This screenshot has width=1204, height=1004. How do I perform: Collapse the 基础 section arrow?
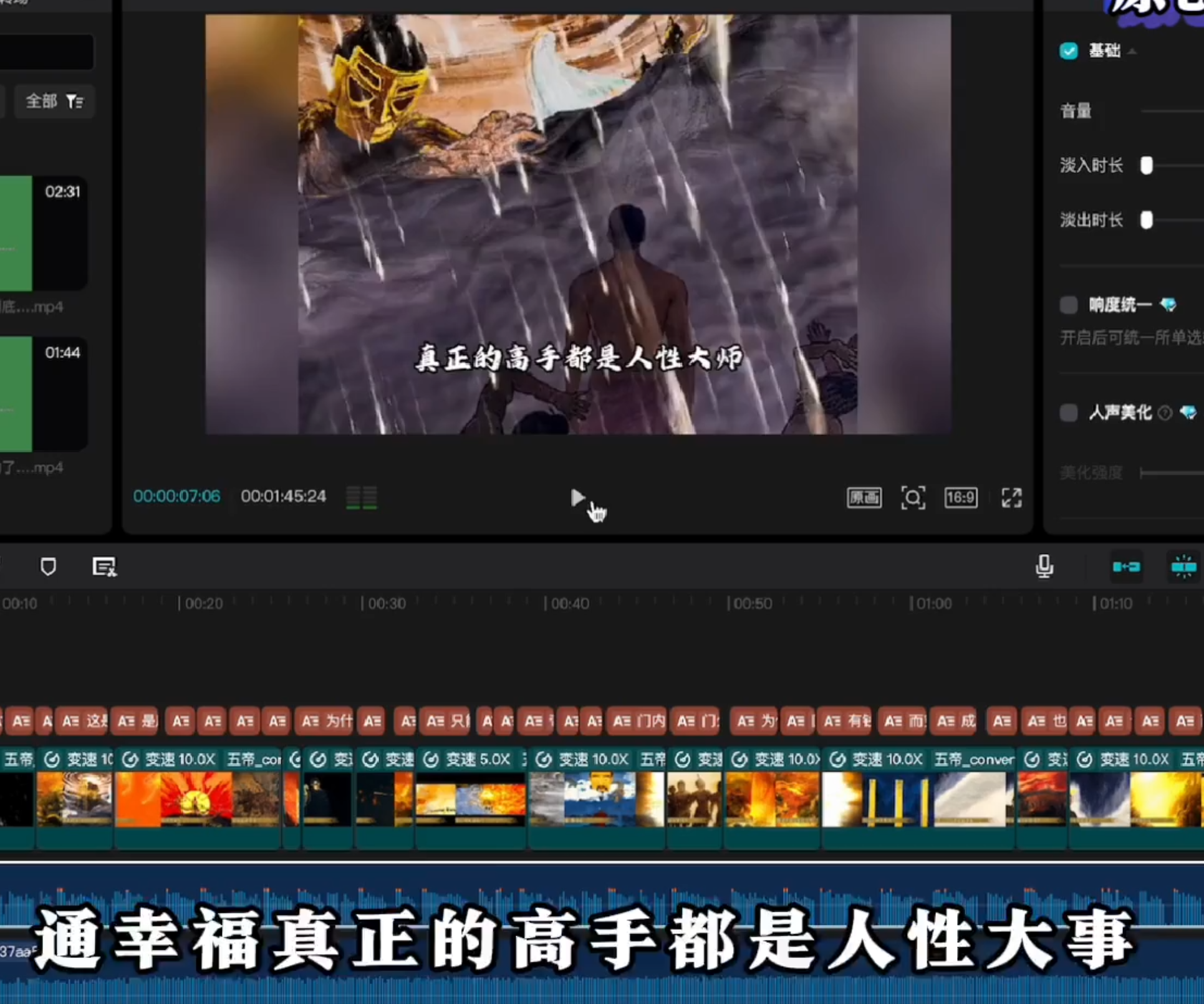[1133, 51]
